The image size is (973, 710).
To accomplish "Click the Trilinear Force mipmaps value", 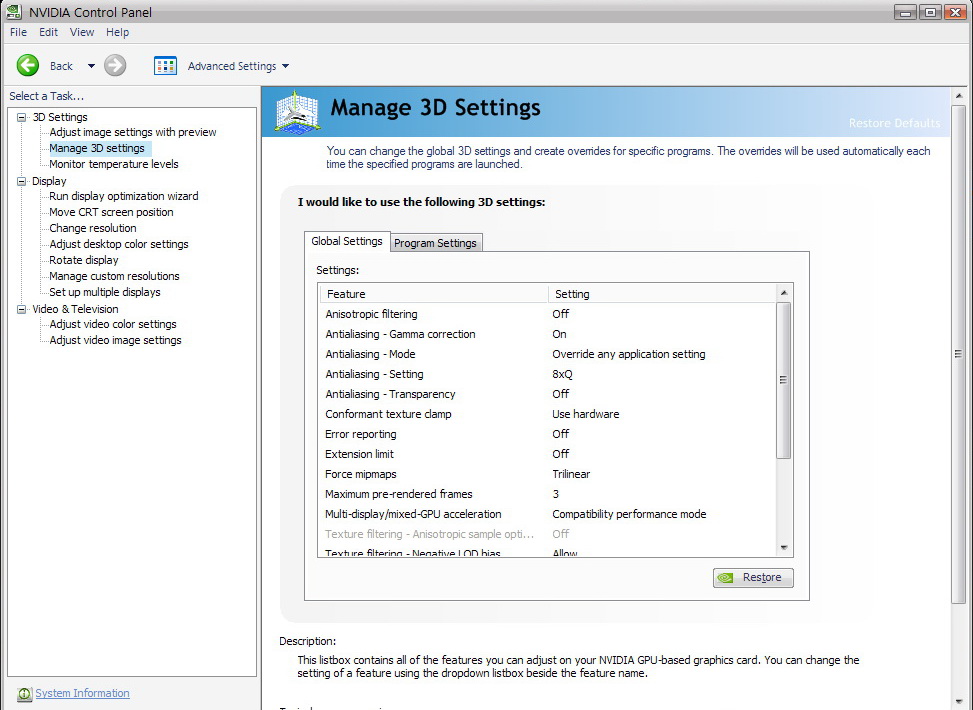I will pyautogui.click(x=571, y=474).
